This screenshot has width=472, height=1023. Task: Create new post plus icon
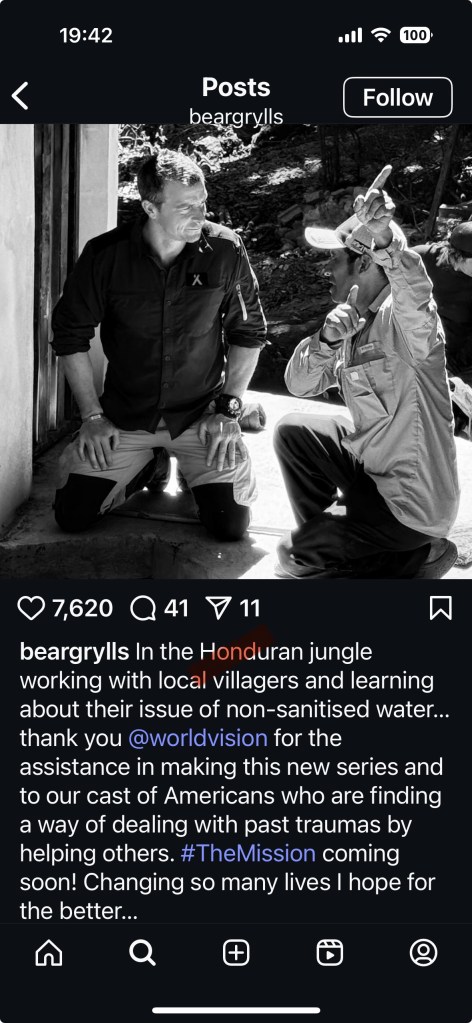(x=236, y=953)
